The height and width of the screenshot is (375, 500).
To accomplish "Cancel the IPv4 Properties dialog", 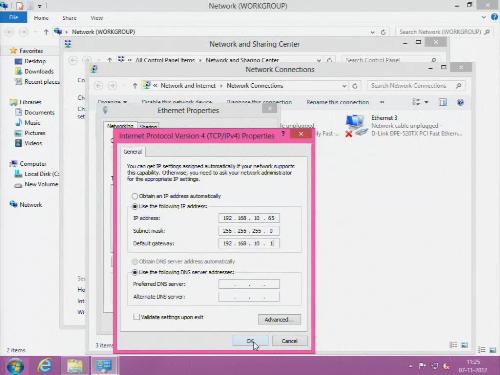I will 289,341.
